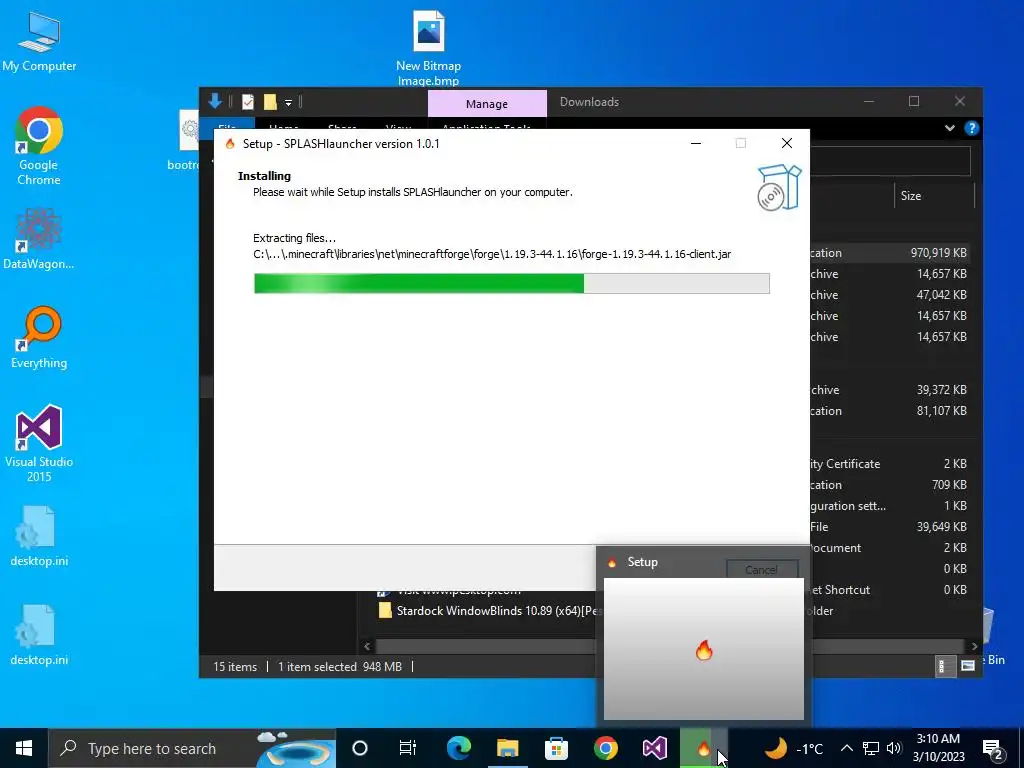This screenshot has height=768, width=1024.
Task: Expand the Explorer ribbon chevron
Action: coord(950,128)
